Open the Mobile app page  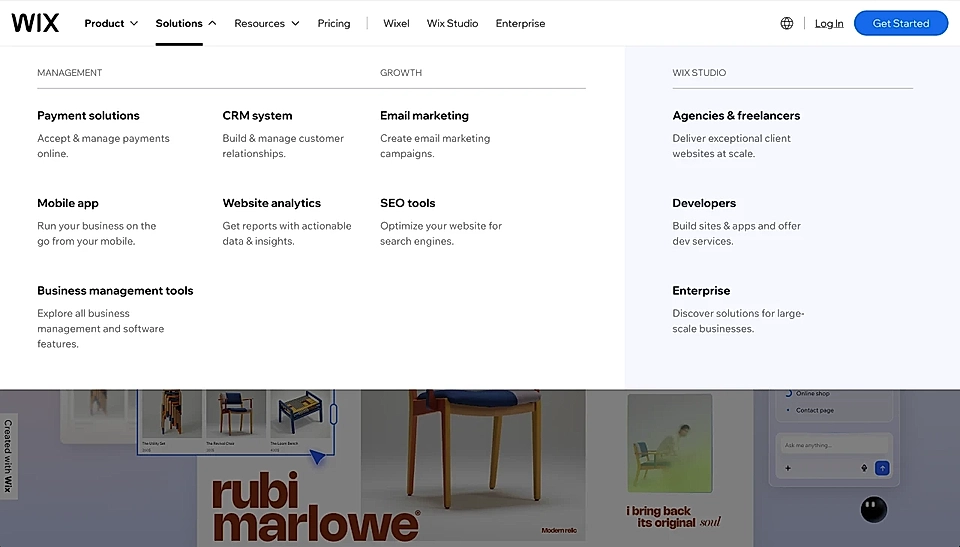pos(68,203)
